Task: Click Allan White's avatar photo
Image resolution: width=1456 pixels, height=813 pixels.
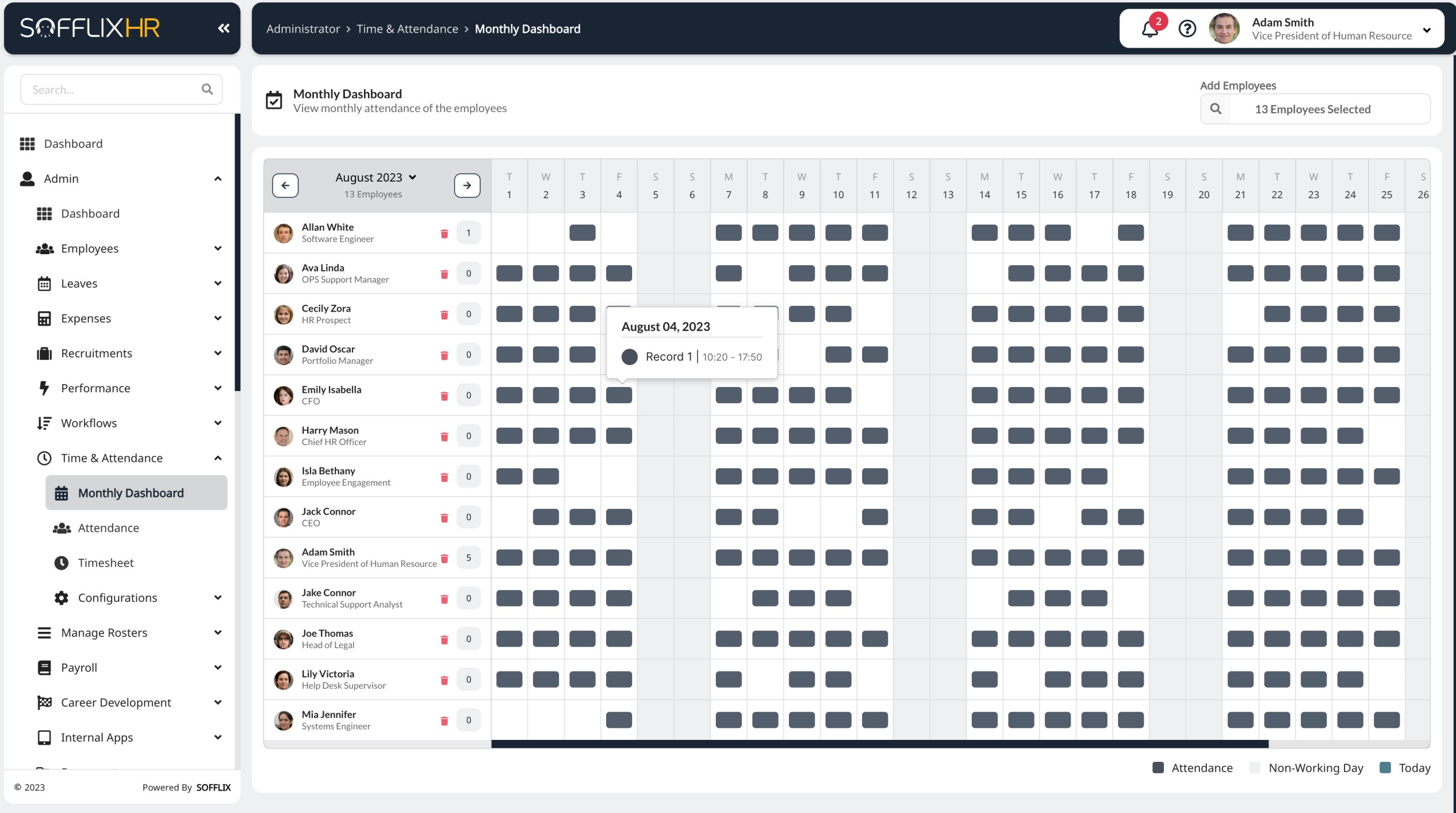Action: [283, 233]
